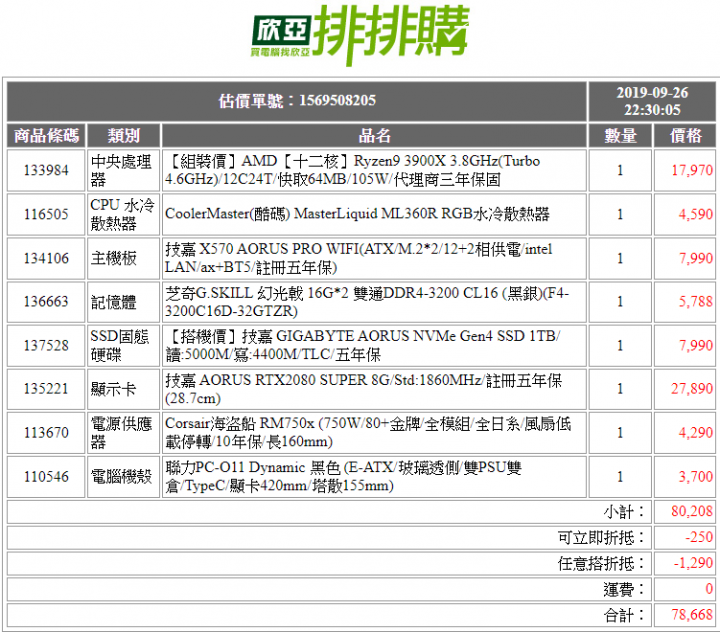The width and height of the screenshot is (720, 632).
Task: Click the price 17,970
Action: coord(692,170)
